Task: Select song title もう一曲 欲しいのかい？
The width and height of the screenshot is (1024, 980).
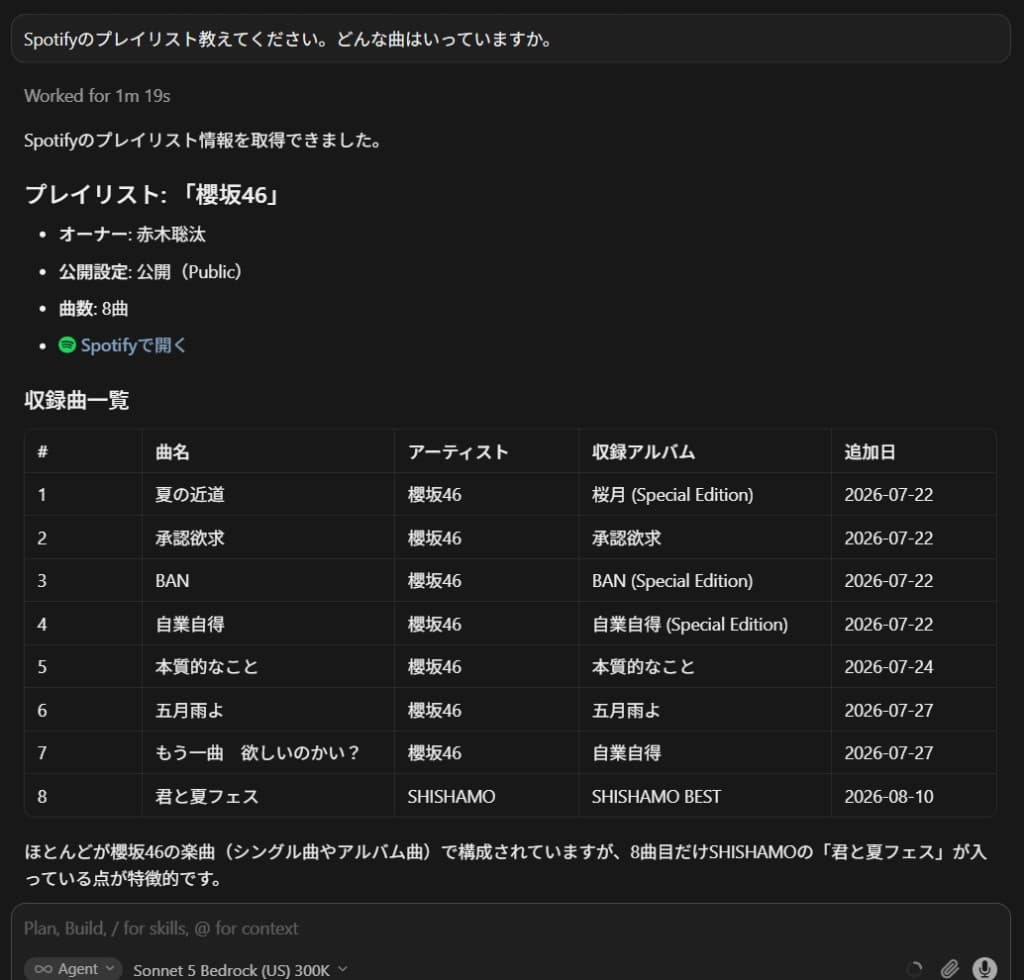Action: coord(257,753)
